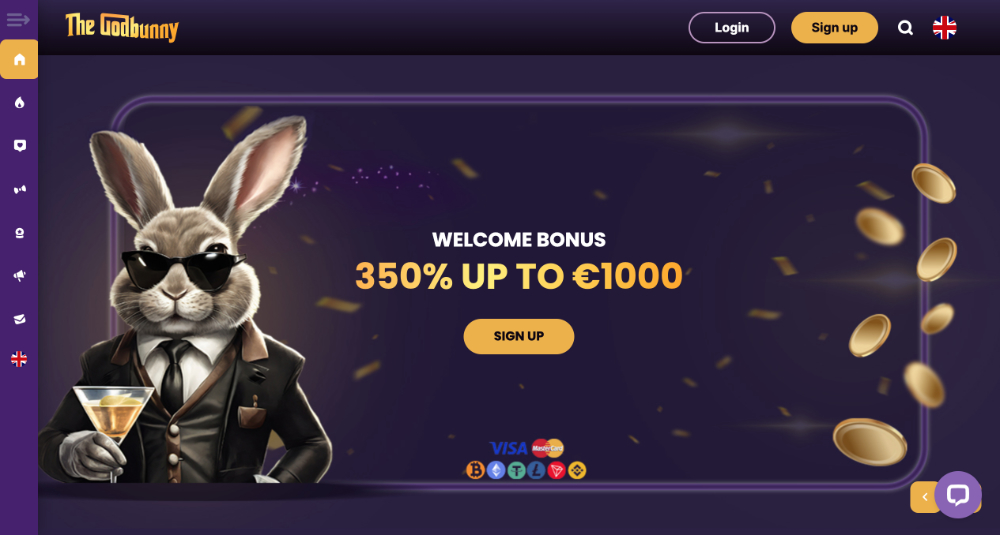Expand the sidebar menu with the arrow icon
Screen dimensions: 1000x535
[x=18, y=20]
